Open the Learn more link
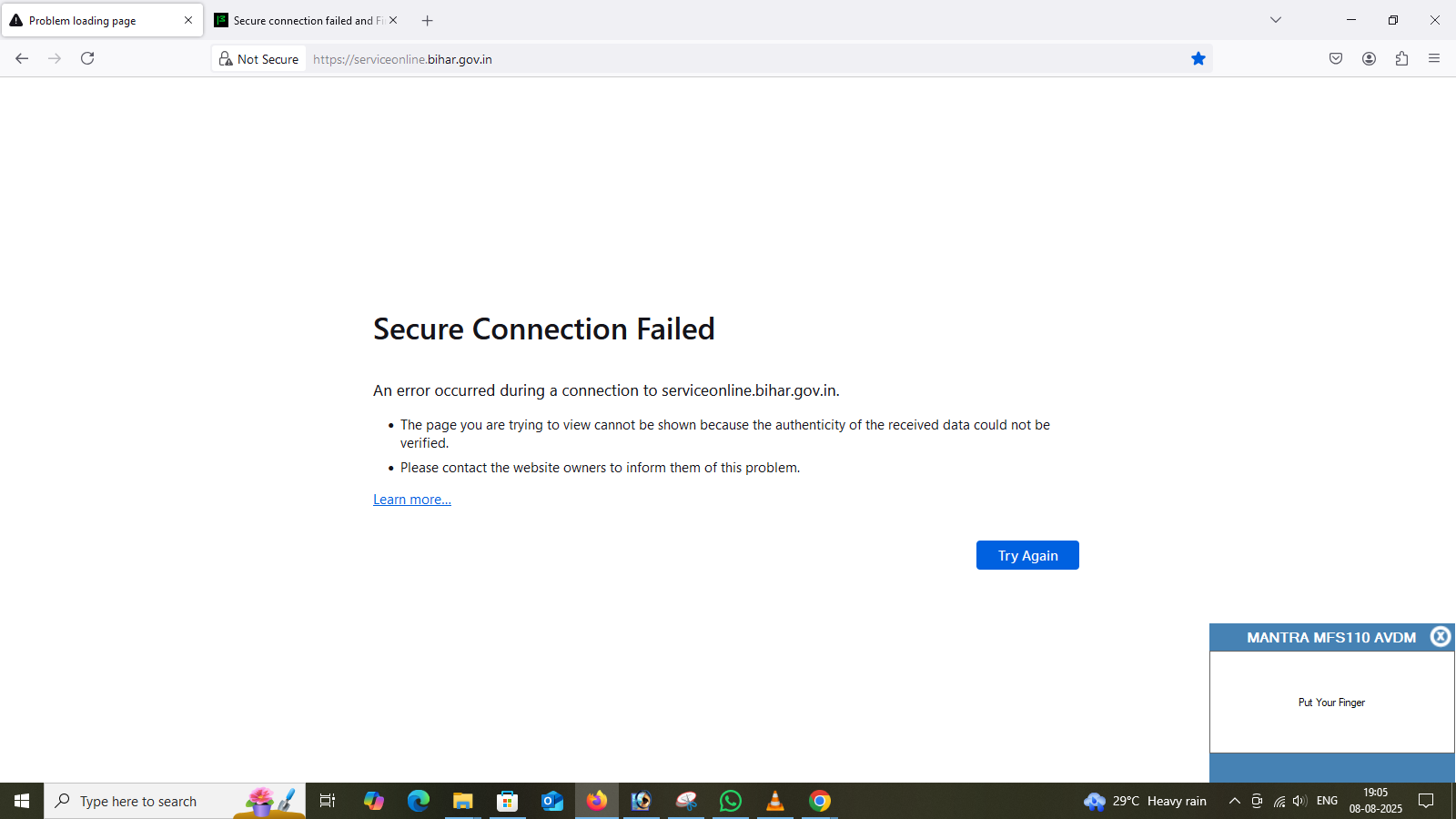 coord(411,500)
